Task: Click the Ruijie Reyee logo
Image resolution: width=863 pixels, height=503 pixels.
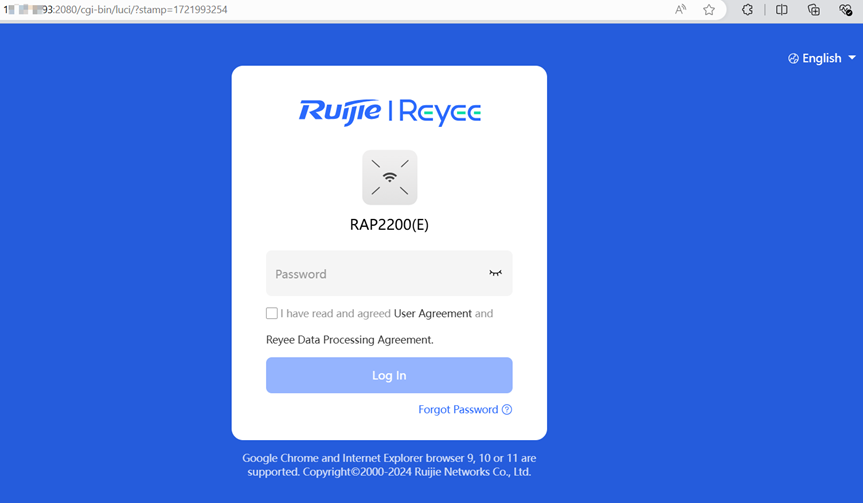Action: pyautogui.click(x=390, y=112)
